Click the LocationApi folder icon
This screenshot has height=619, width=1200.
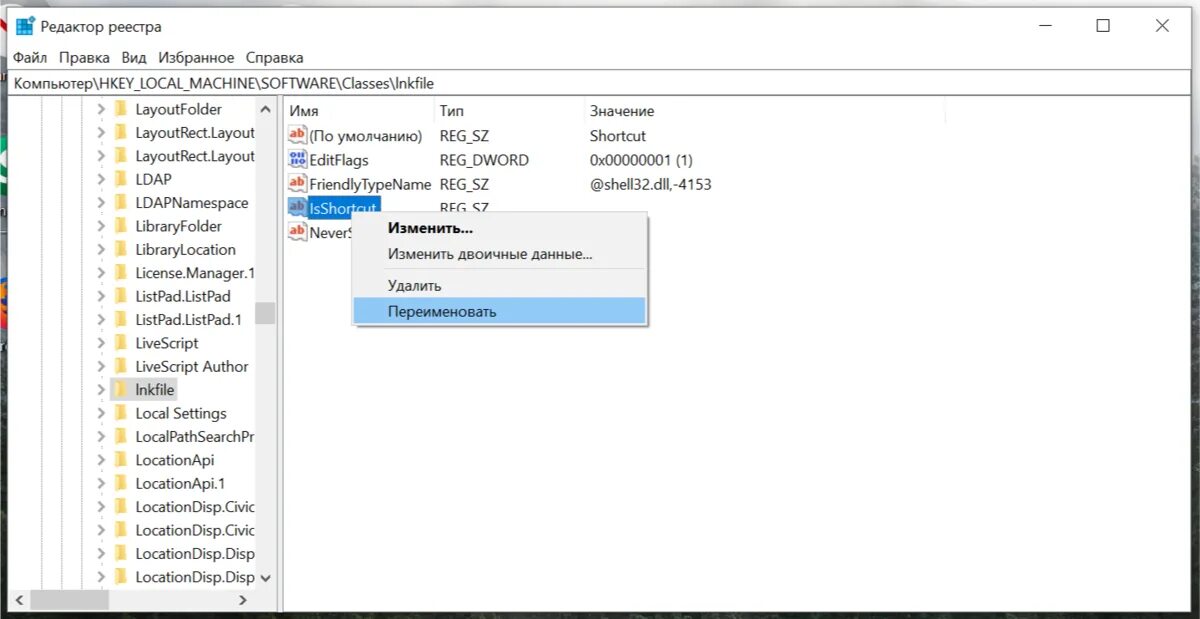coord(121,460)
